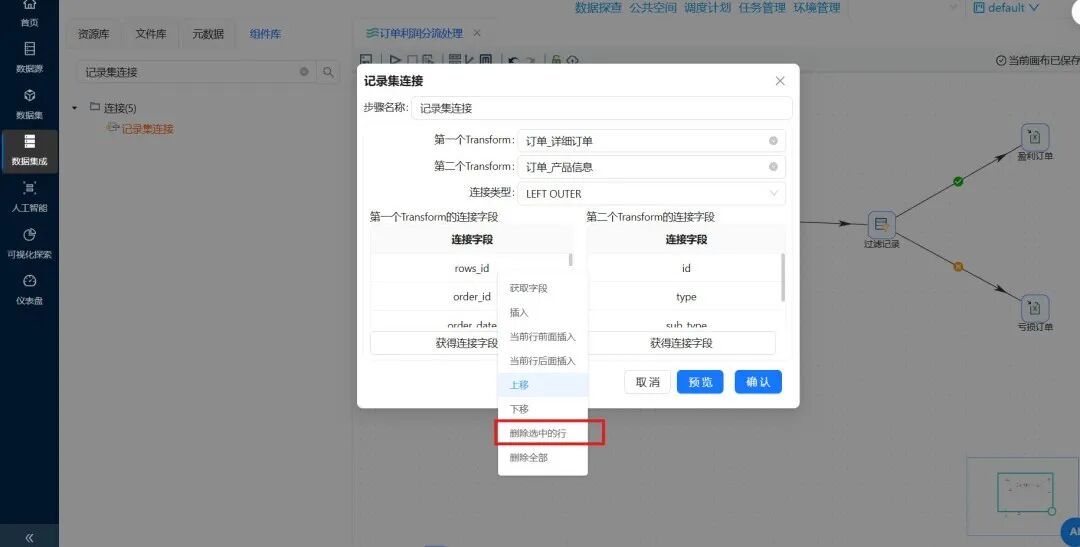Choose 当前行后面插入 from the context menu
Viewport: 1080px width, 547px height.
click(543, 361)
